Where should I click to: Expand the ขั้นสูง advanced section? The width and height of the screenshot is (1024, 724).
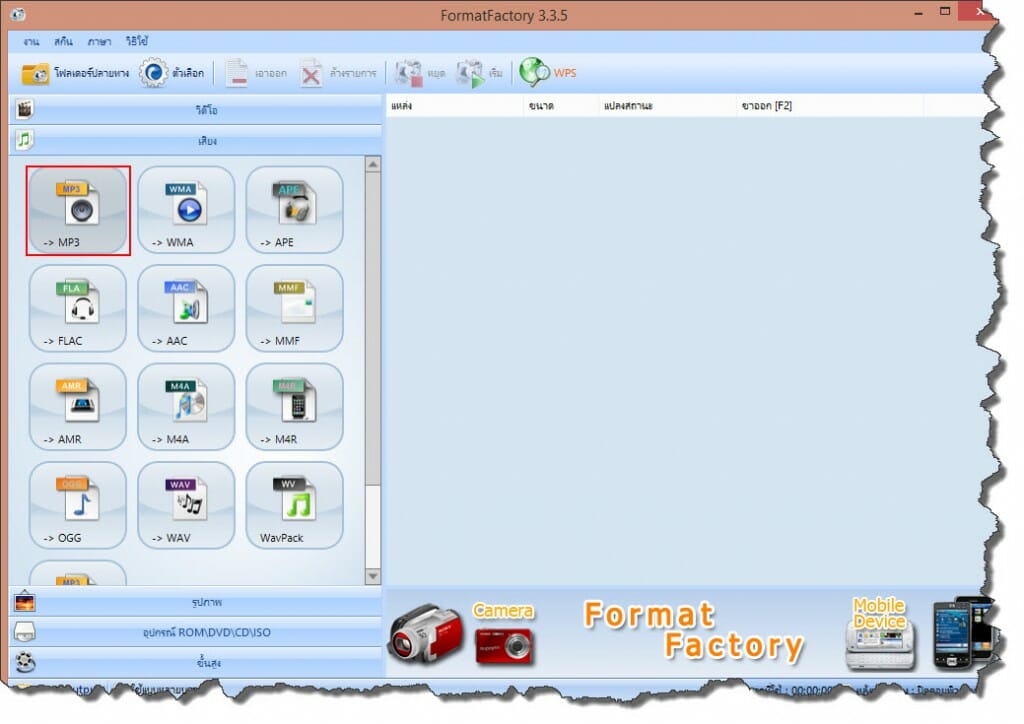point(196,662)
